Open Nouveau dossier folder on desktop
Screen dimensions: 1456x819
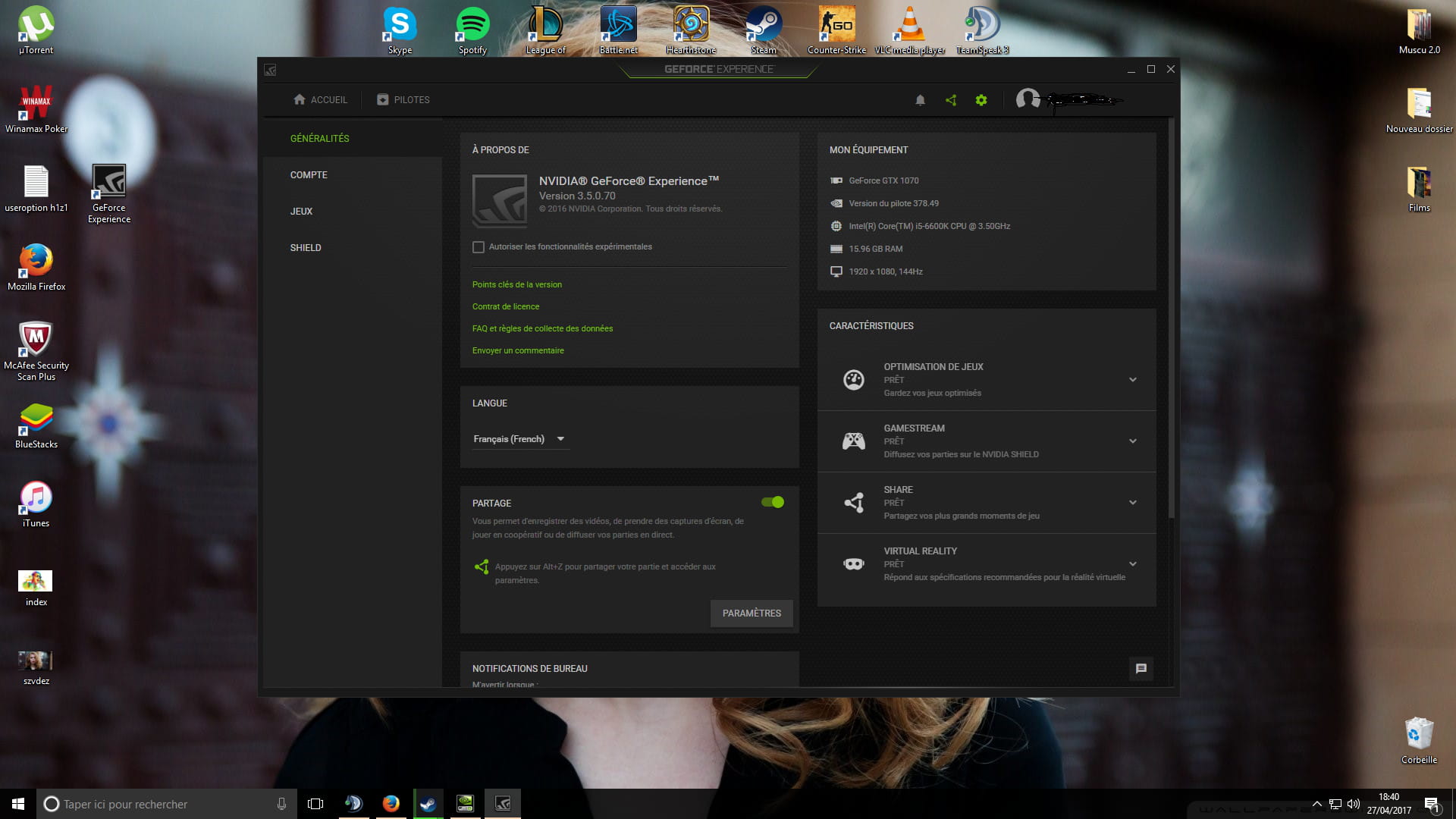[1419, 109]
